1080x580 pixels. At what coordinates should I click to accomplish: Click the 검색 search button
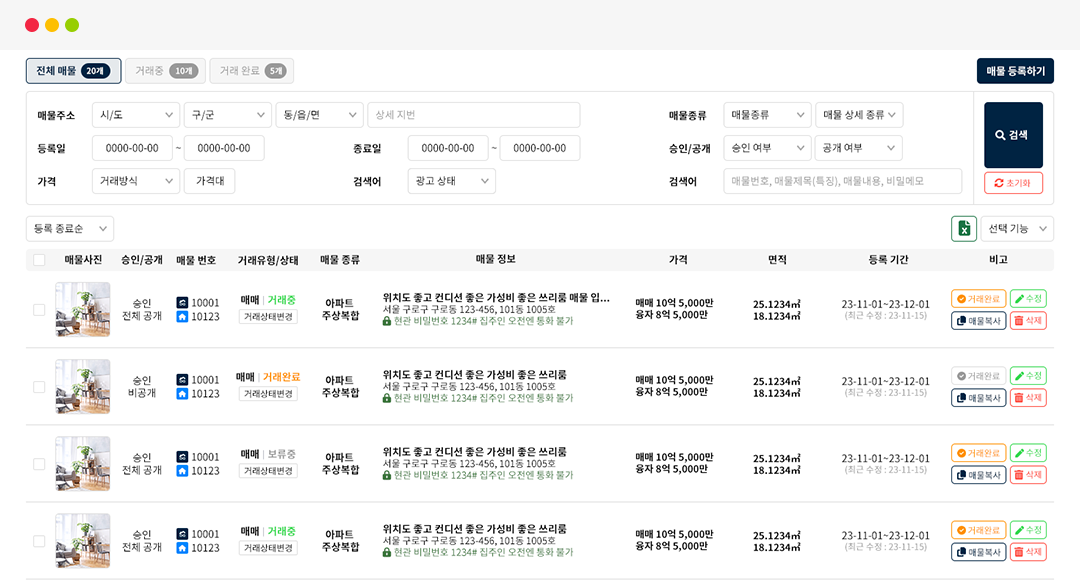click(x=1013, y=135)
